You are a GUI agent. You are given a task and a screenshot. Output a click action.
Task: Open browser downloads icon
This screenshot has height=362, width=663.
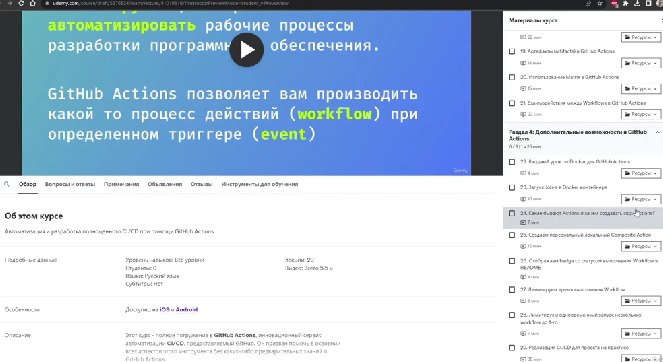[637, 3]
